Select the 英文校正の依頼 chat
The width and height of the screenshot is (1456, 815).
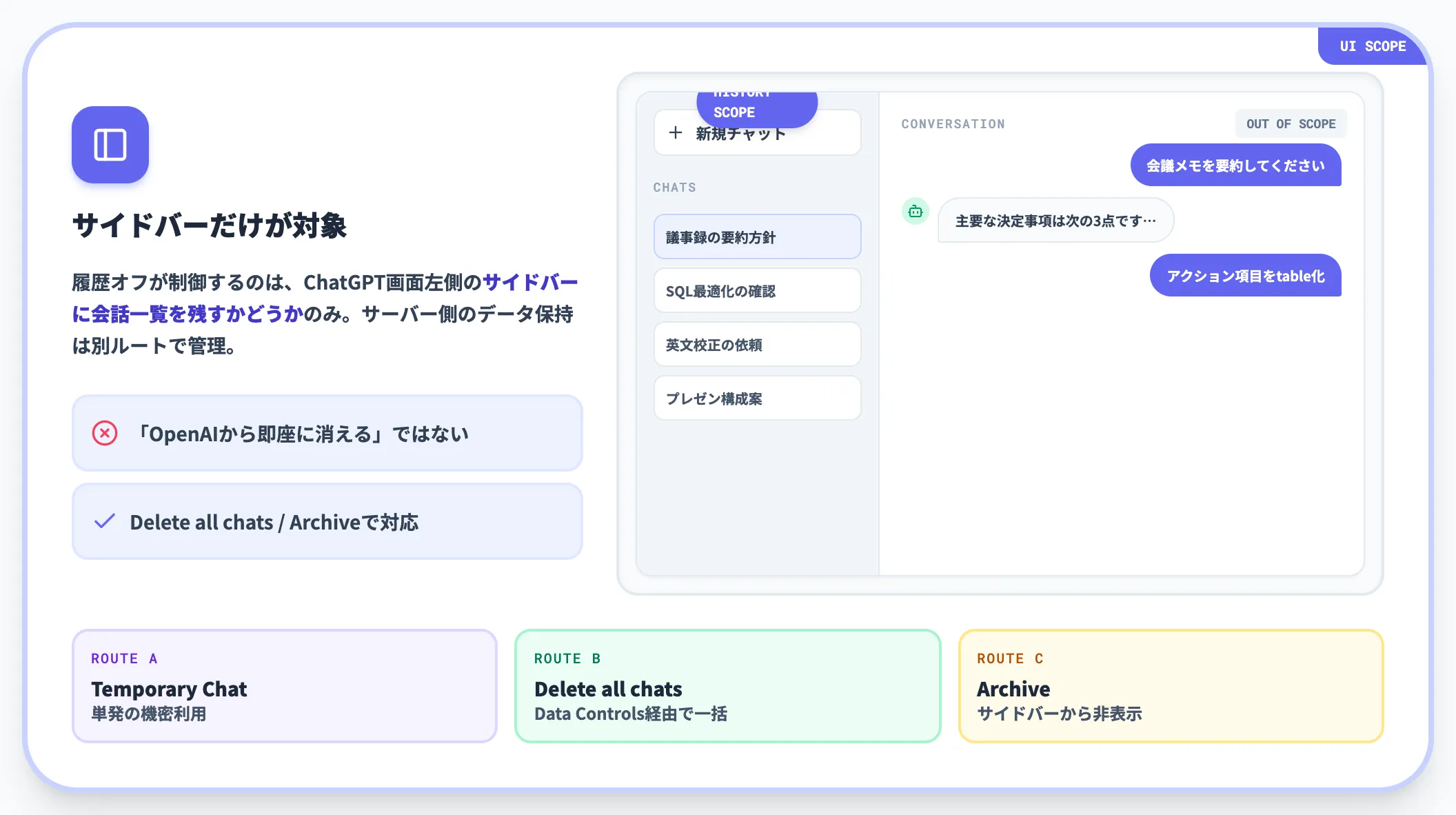click(757, 344)
